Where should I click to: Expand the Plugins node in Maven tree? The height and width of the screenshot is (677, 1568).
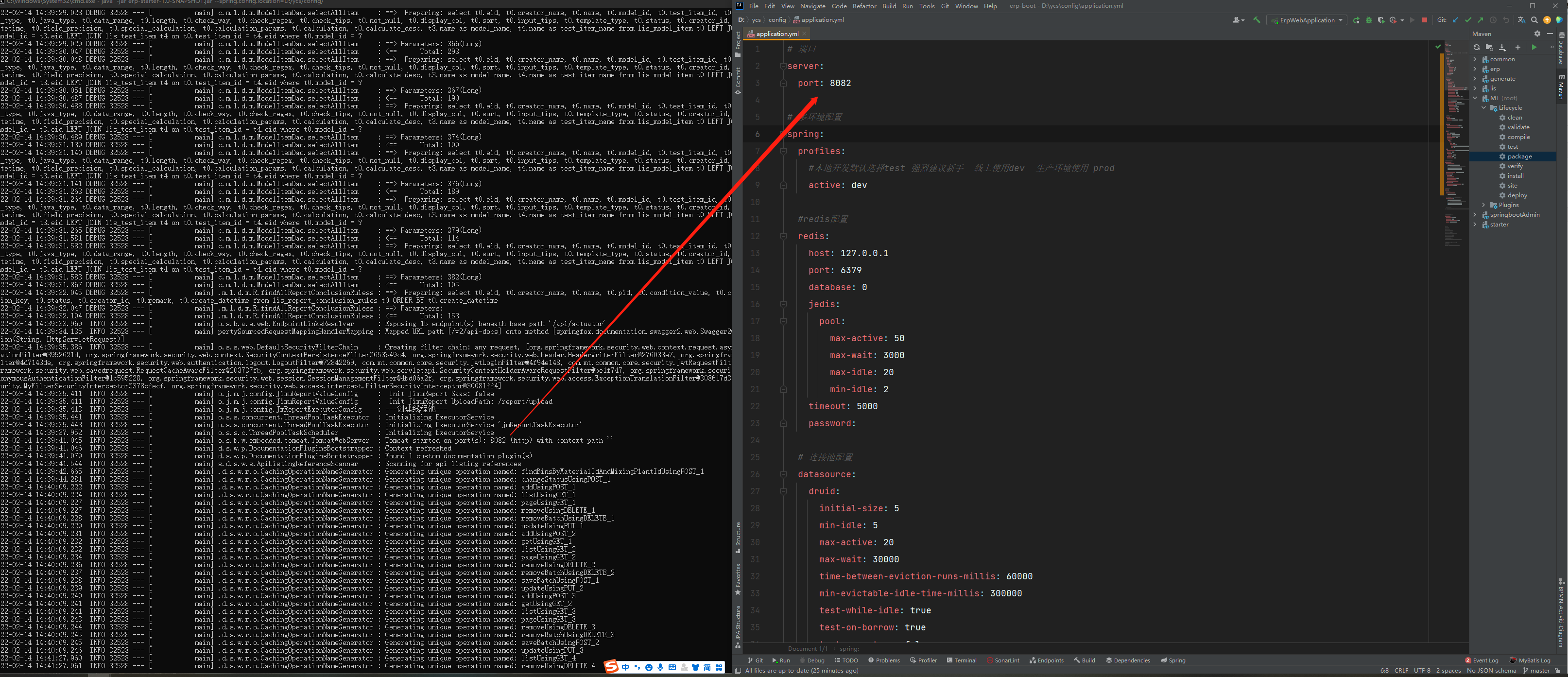point(1483,205)
